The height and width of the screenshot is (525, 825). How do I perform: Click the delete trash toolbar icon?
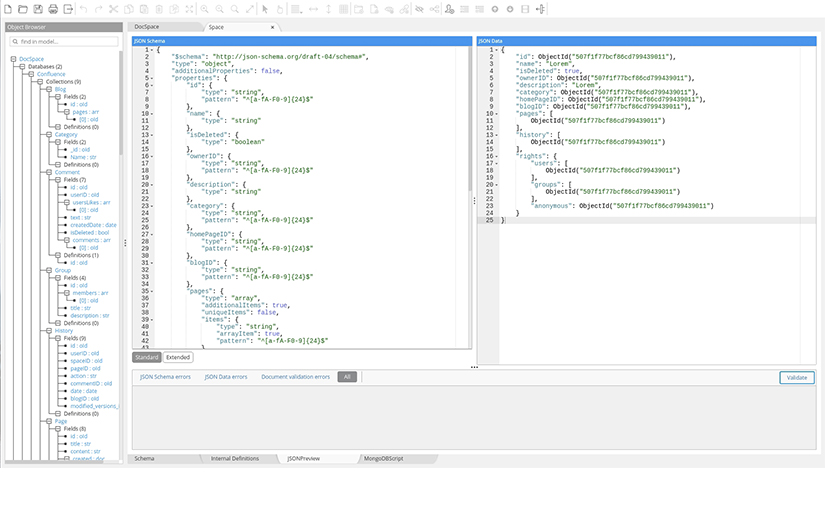(159, 9)
